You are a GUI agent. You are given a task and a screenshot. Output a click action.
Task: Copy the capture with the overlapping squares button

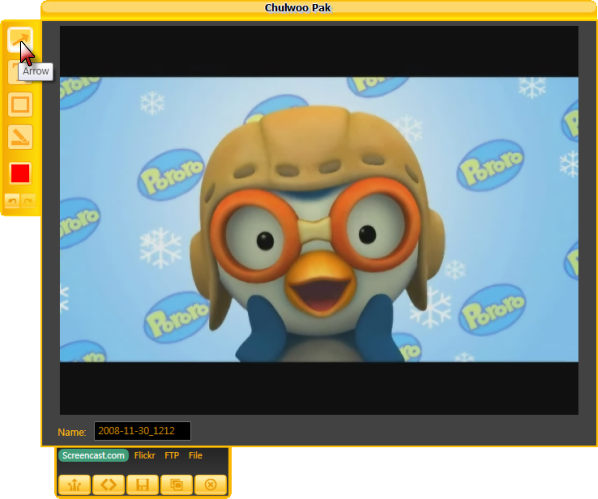click(x=176, y=485)
